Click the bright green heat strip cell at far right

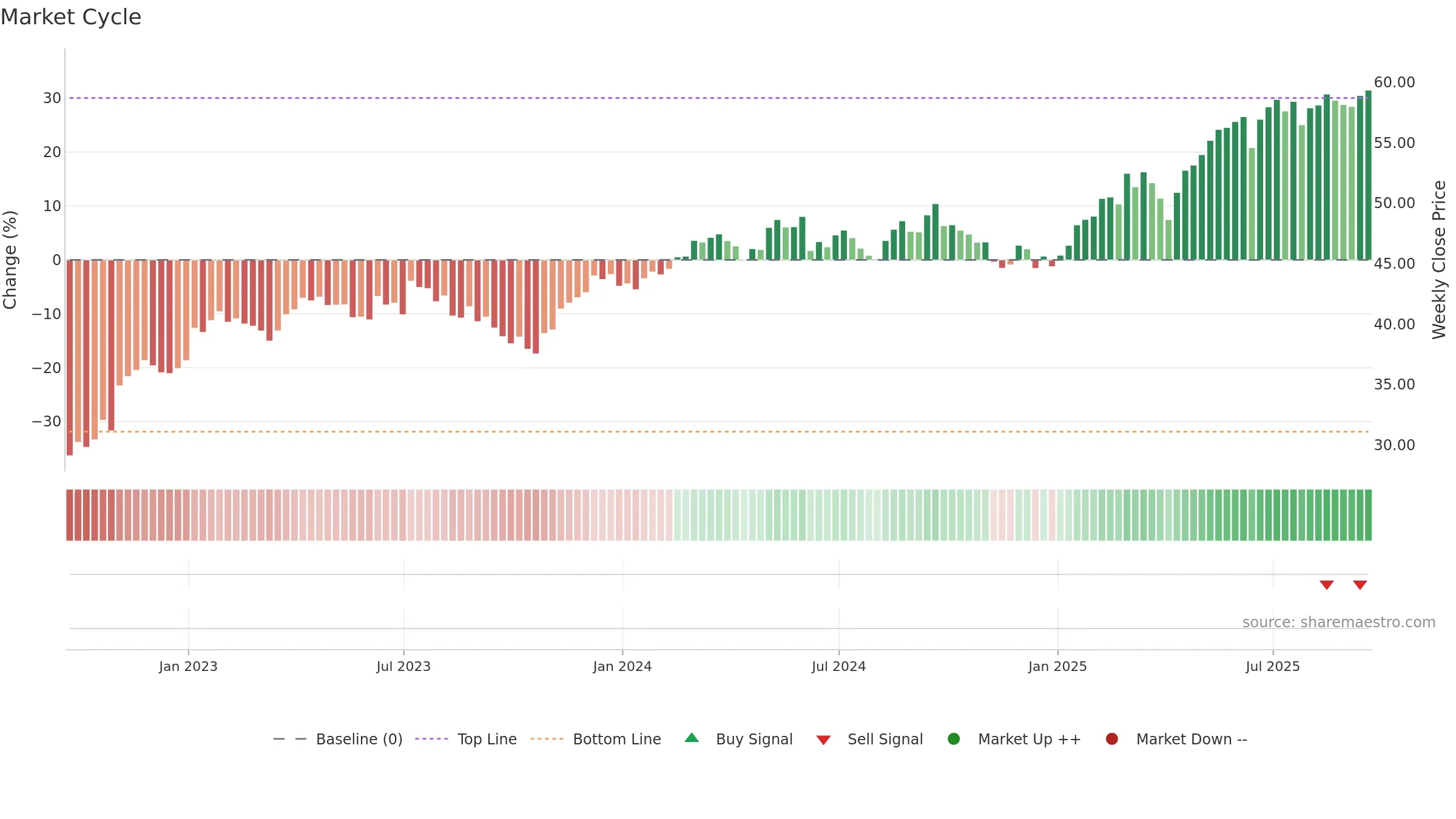click(x=1368, y=515)
